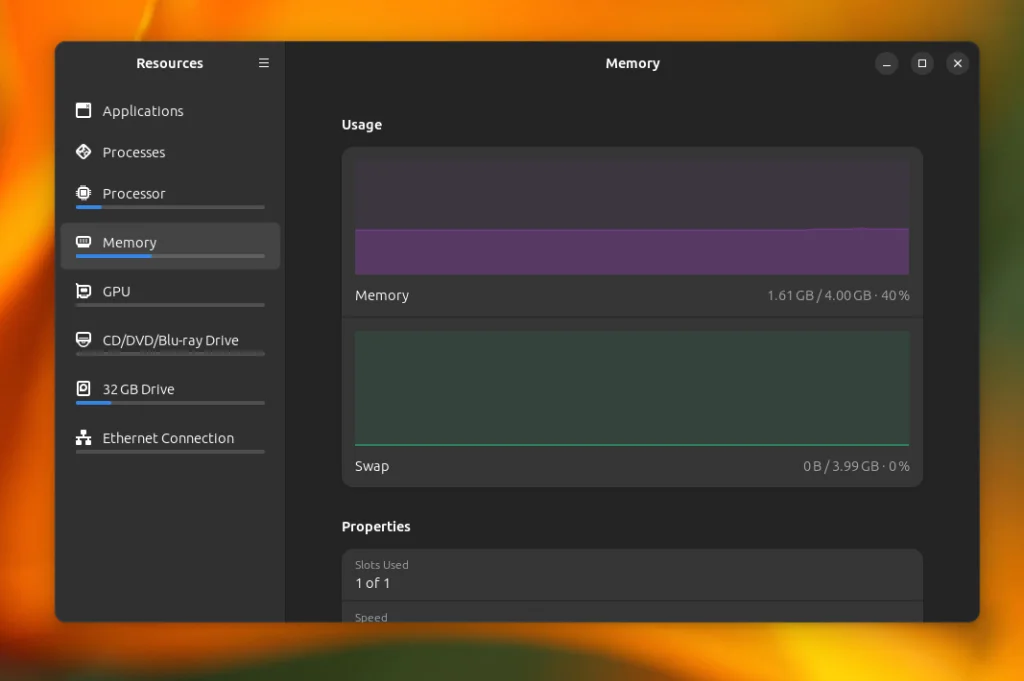Close the Resources window
Screen dimensions: 1024x681
coord(957,63)
